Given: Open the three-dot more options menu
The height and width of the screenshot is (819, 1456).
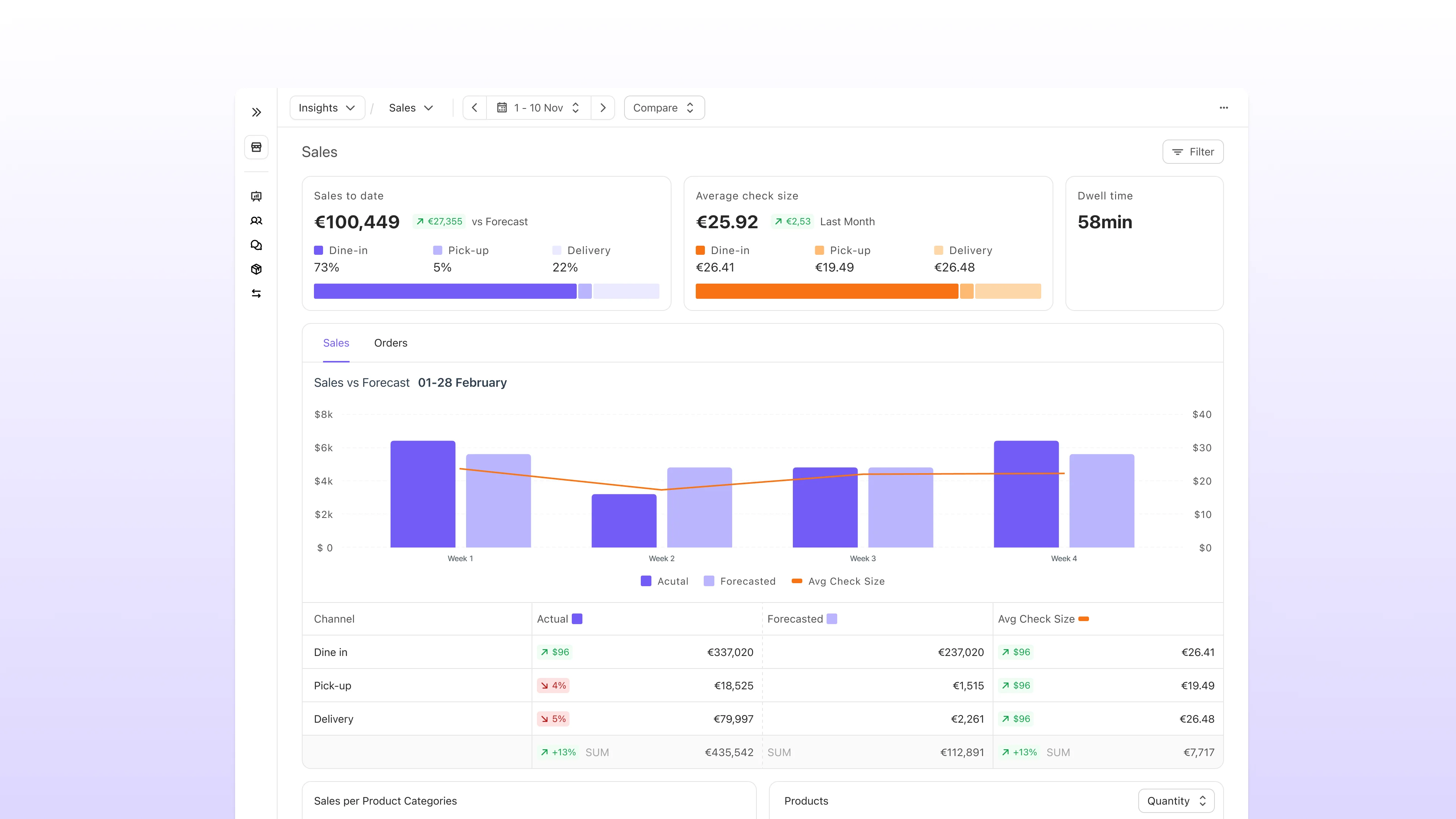Looking at the screenshot, I should (x=1224, y=107).
